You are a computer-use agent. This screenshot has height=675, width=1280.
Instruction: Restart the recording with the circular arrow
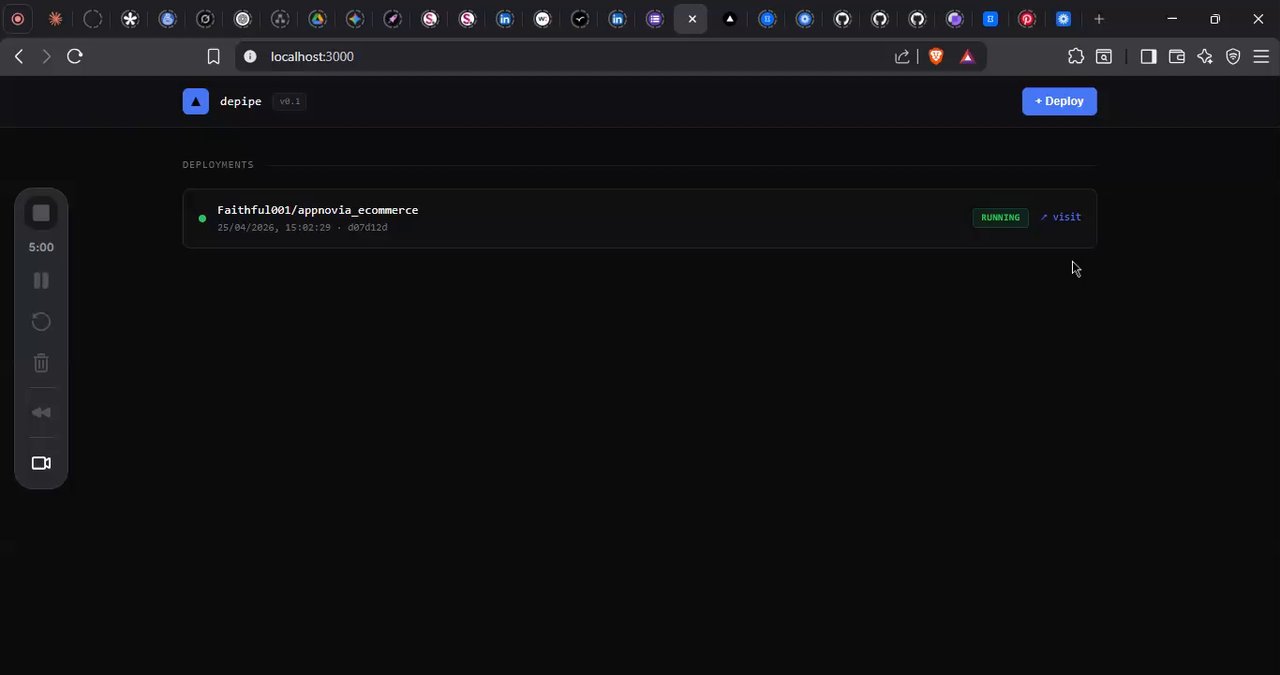41,322
